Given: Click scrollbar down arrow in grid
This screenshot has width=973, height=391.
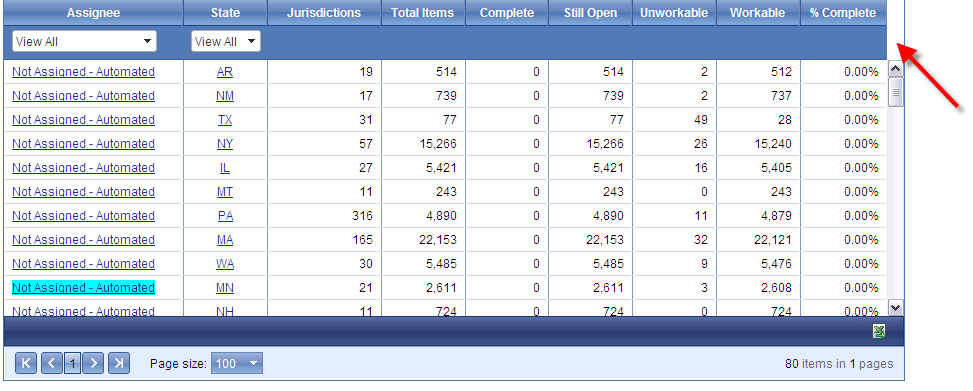Looking at the screenshot, I should (x=895, y=307).
